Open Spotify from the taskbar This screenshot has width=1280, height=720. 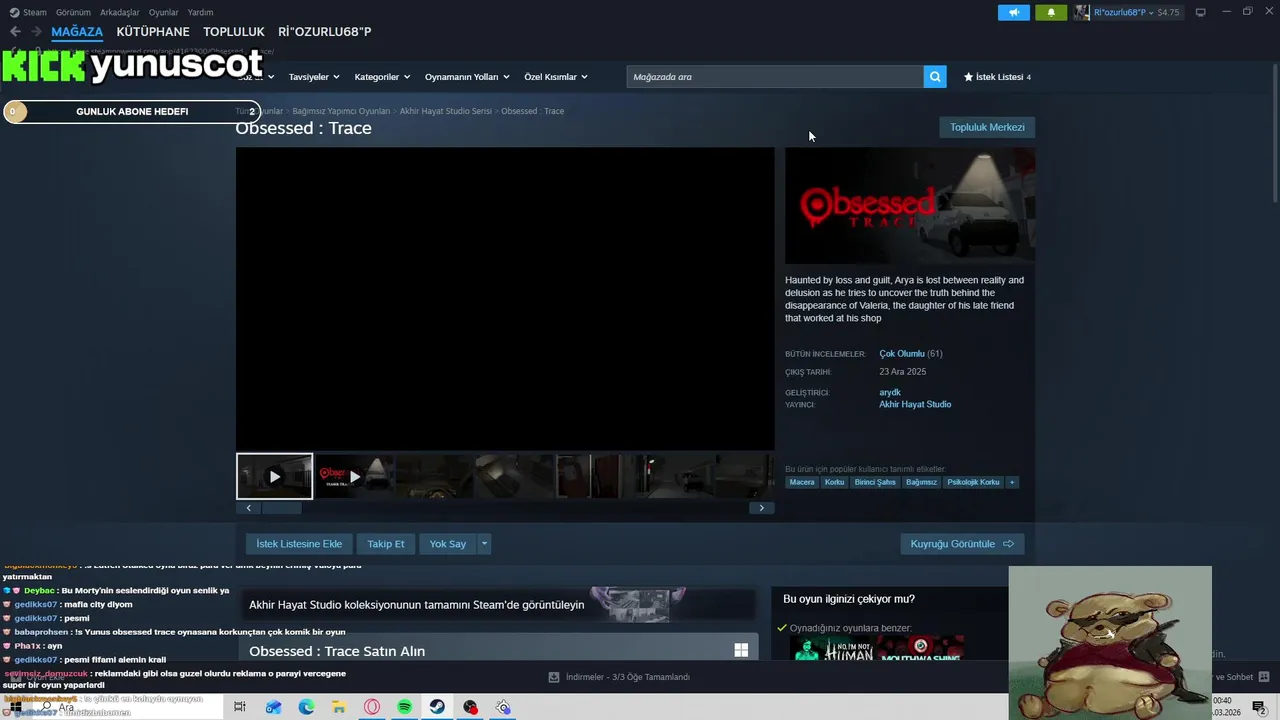click(x=404, y=707)
